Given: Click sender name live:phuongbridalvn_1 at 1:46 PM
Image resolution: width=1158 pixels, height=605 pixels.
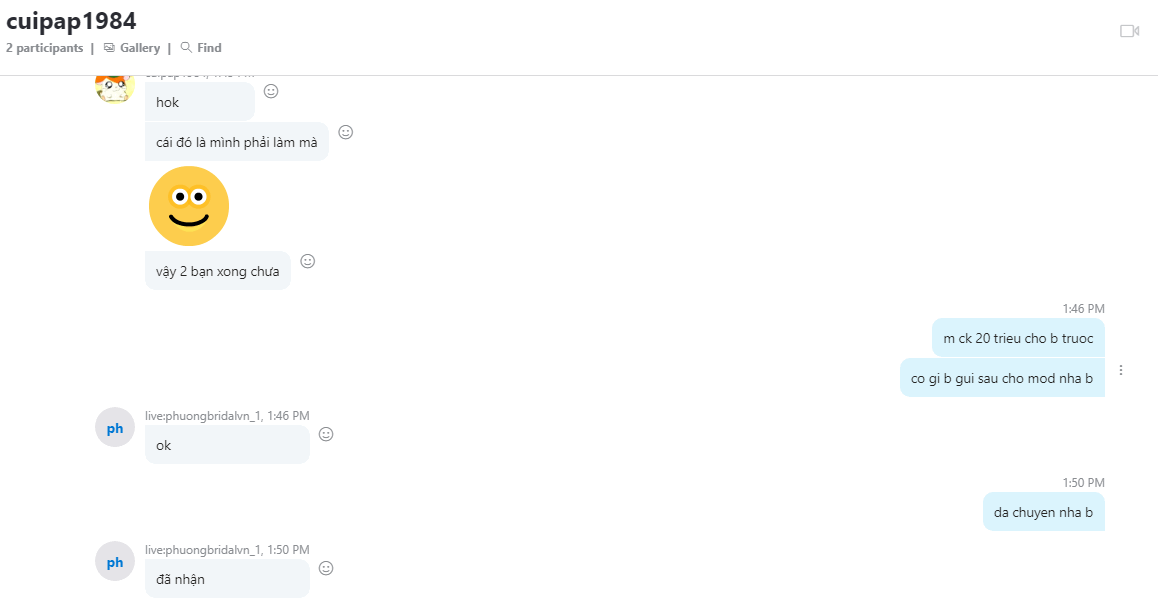Looking at the screenshot, I should [x=203, y=416].
